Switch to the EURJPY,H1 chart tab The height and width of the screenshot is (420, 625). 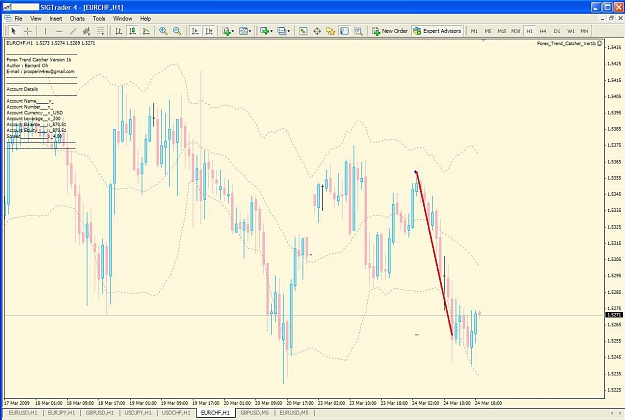(x=61, y=413)
